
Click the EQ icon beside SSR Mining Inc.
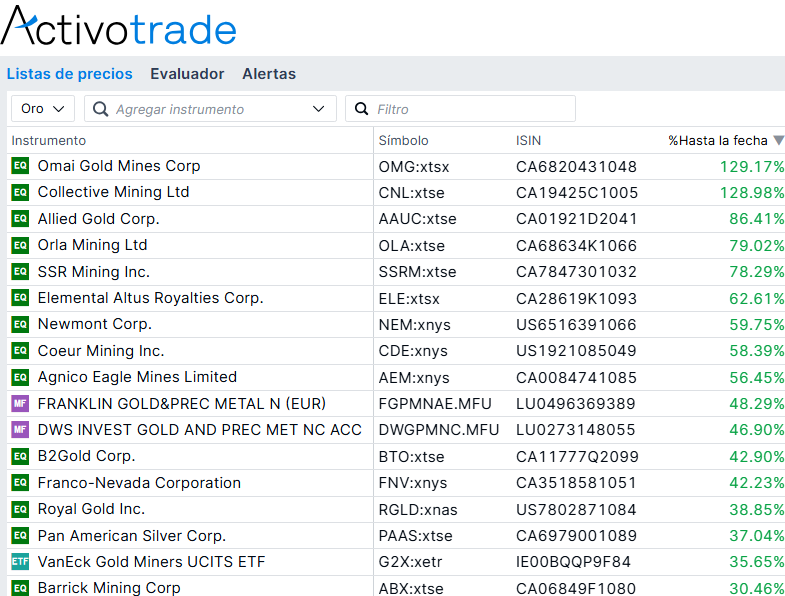pos(20,272)
